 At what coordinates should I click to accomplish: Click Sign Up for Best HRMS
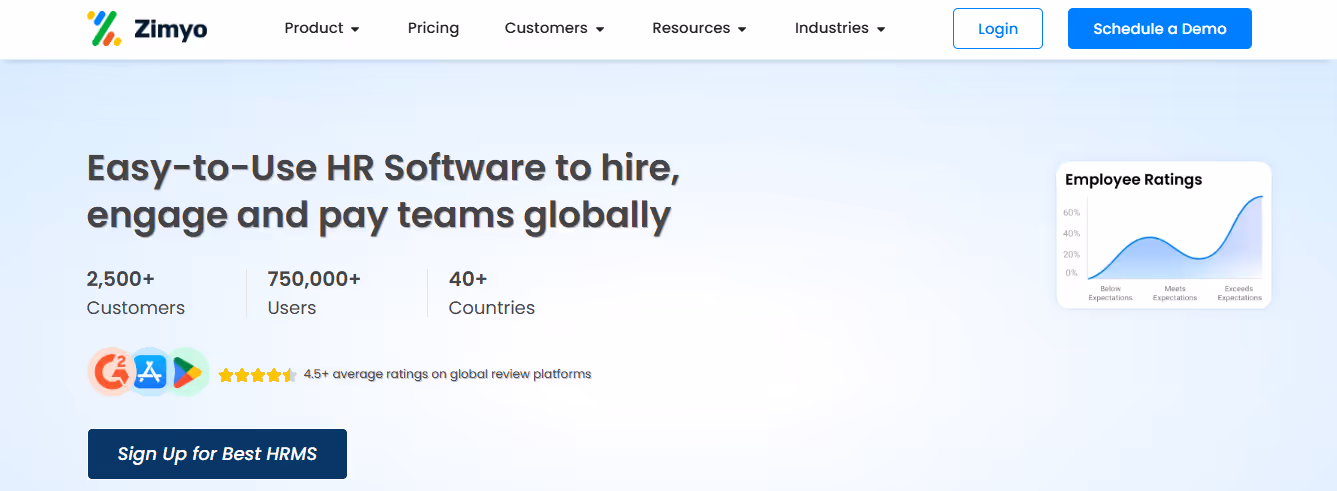(217, 454)
